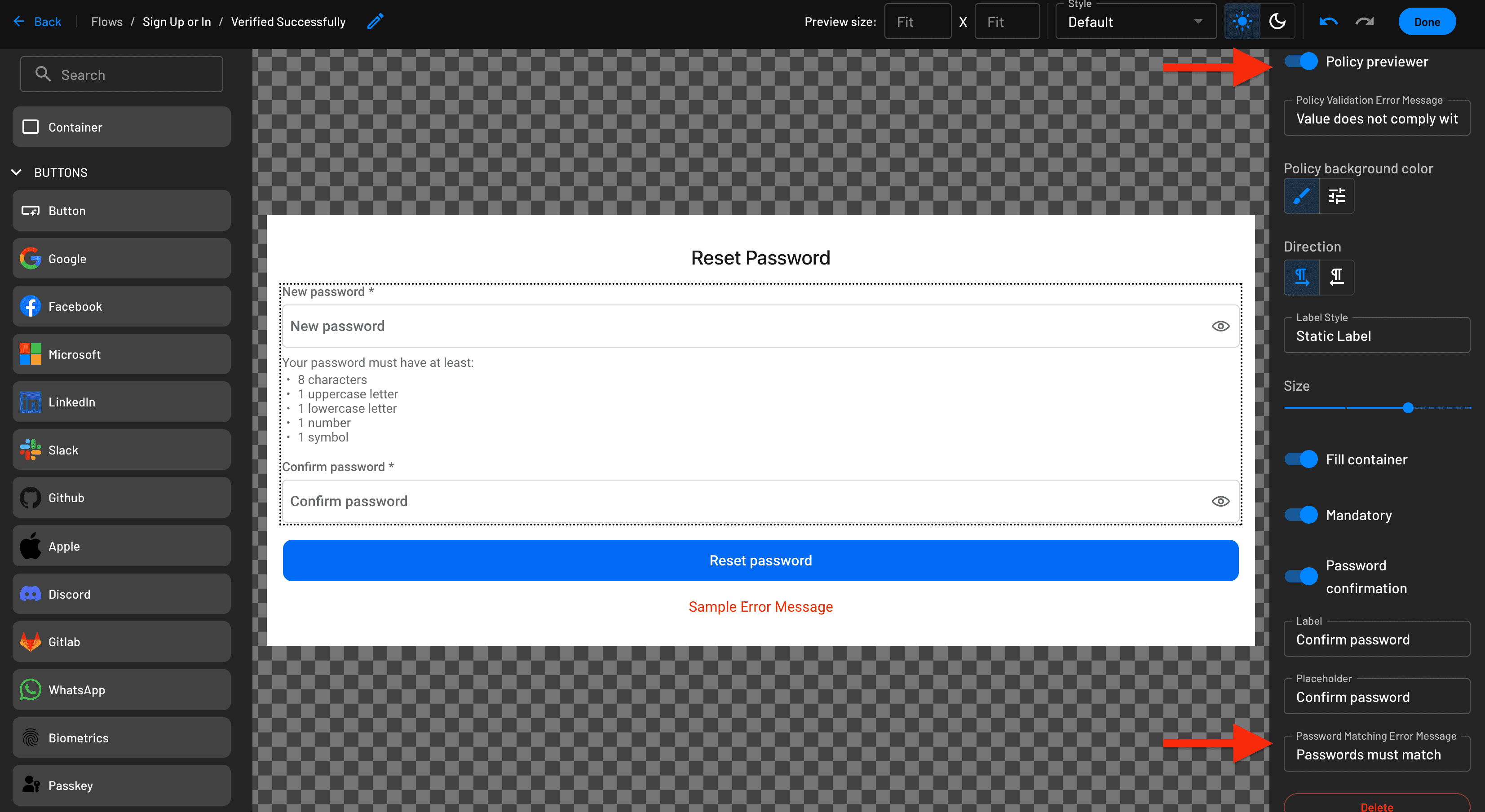
Task: Open the Sign Up or In flow
Action: [177, 21]
